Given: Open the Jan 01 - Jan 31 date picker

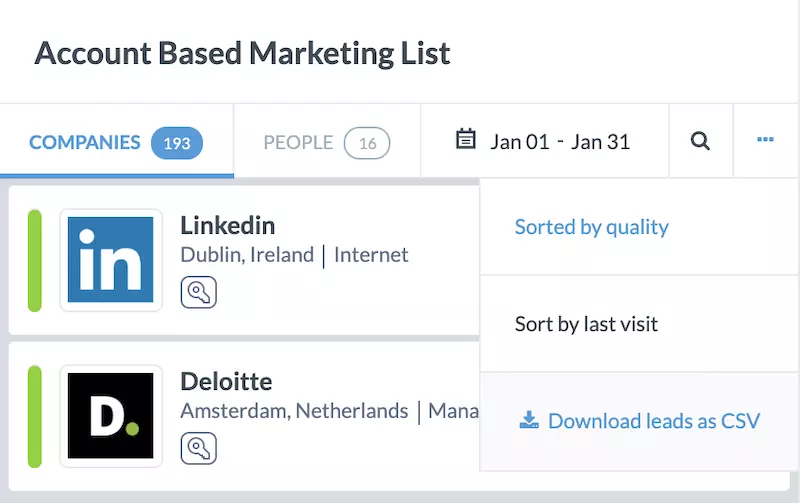Looking at the screenshot, I should pos(559,141).
